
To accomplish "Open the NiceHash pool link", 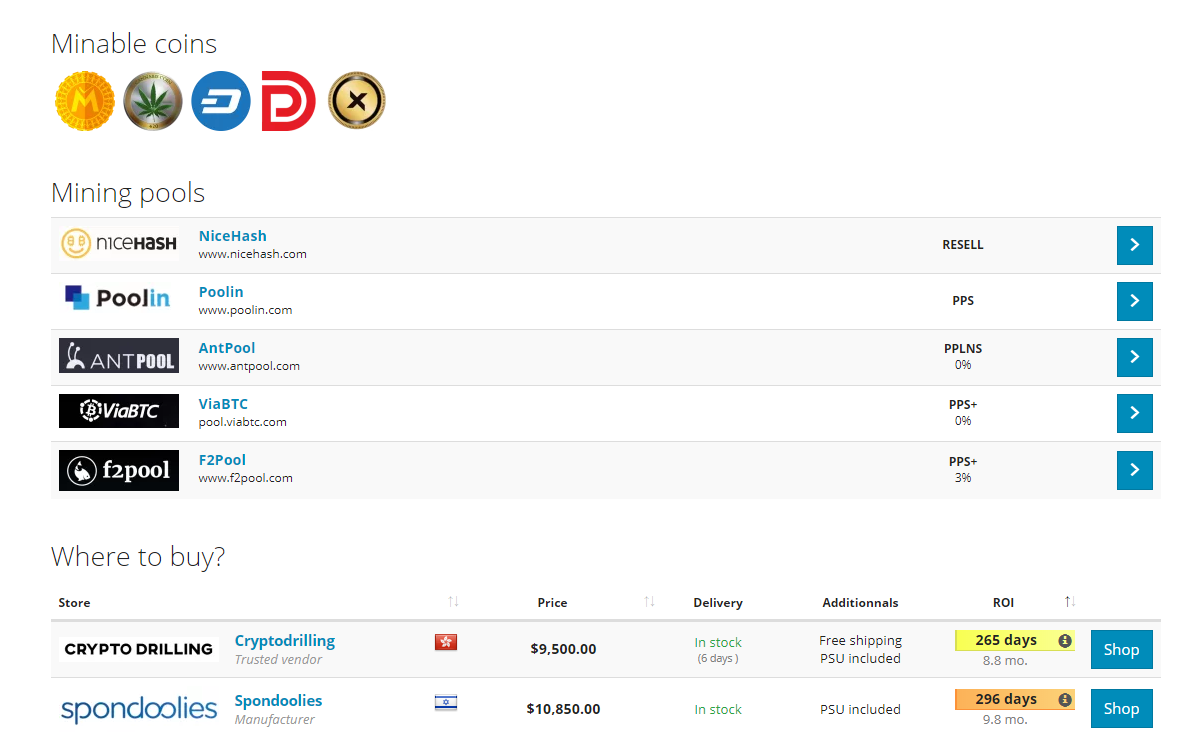I will pos(233,236).
